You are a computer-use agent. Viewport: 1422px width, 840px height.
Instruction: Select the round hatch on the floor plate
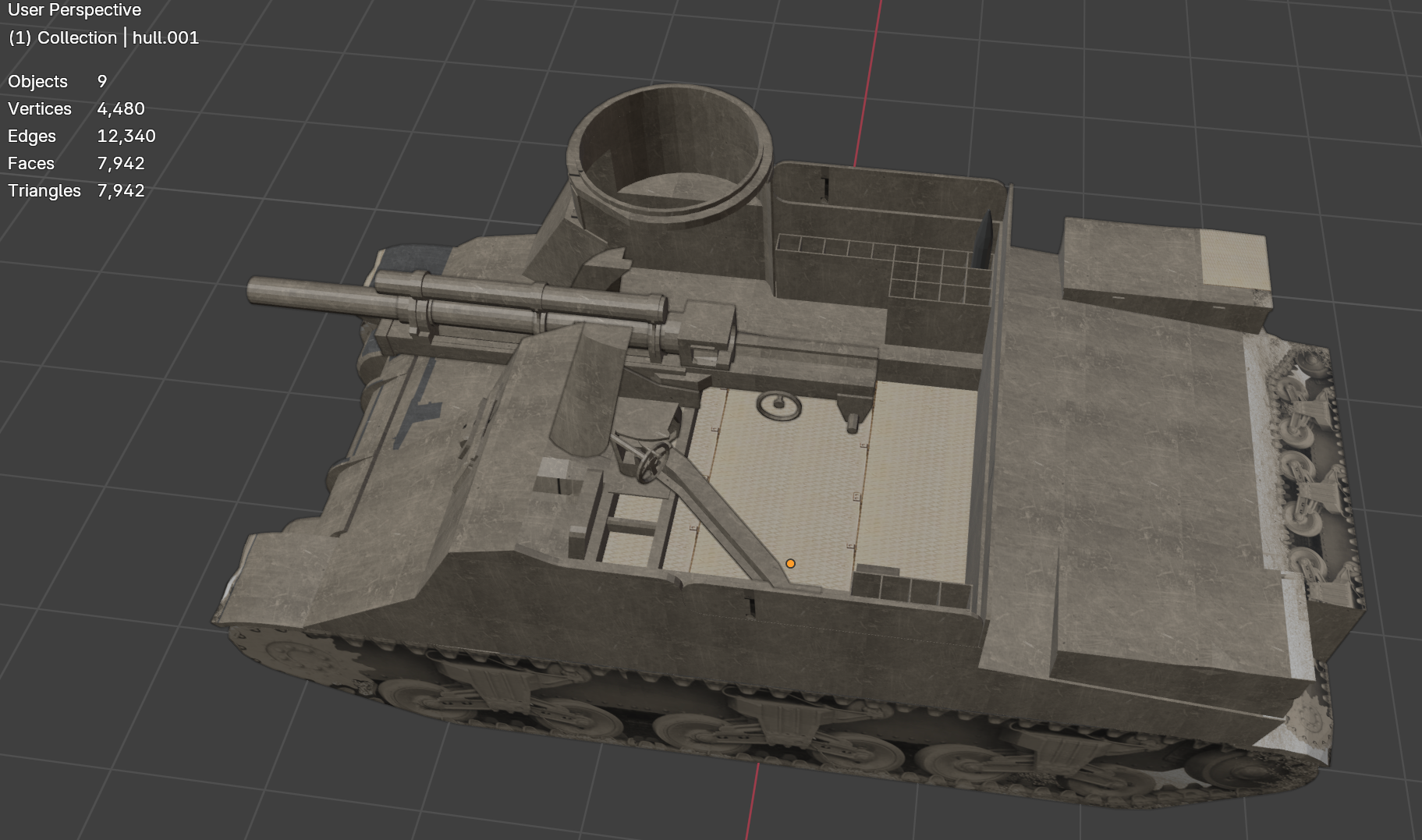778,406
